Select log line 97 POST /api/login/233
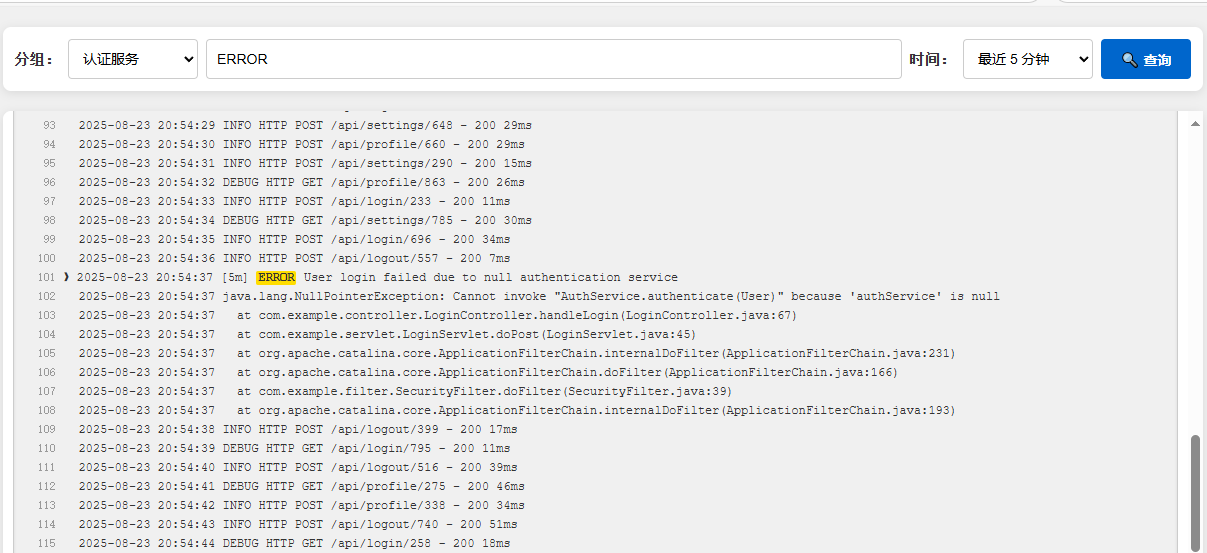This screenshot has height=553, width=1207. pos(294,201)
